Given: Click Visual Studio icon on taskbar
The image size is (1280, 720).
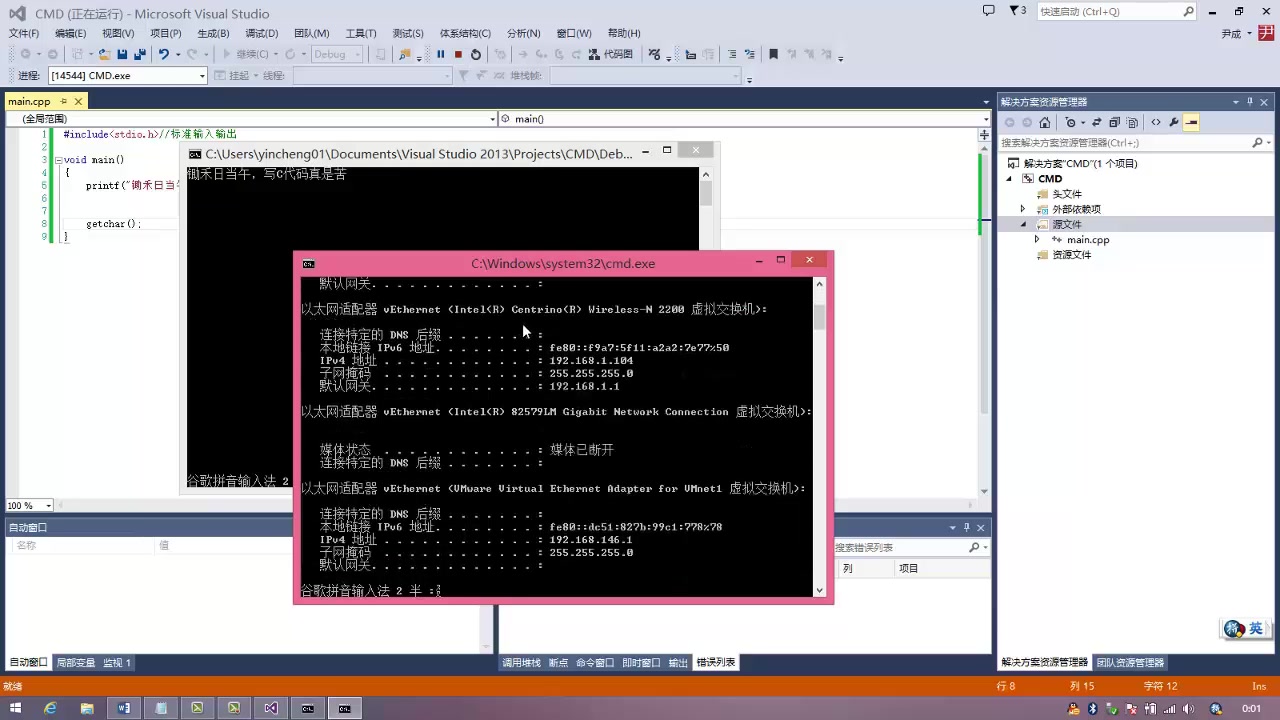Looking at the screenshot, I should 271,708.
